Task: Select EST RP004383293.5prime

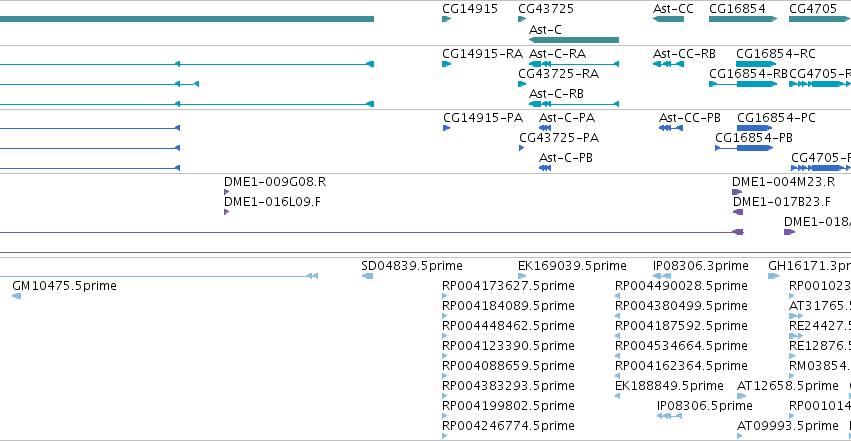Action: coord(444,397)
